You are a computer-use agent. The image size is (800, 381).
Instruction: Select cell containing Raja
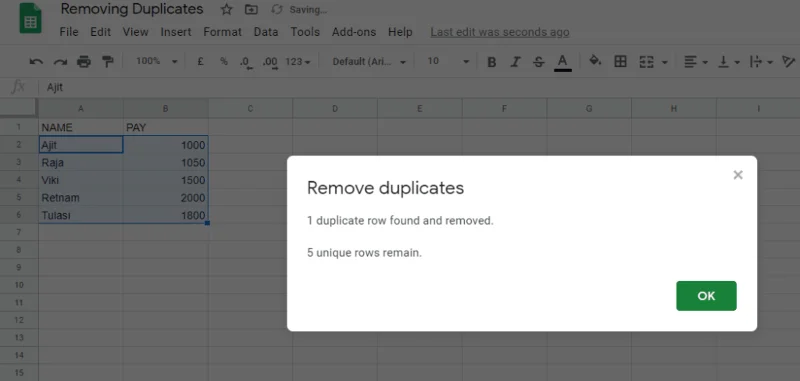81,163
